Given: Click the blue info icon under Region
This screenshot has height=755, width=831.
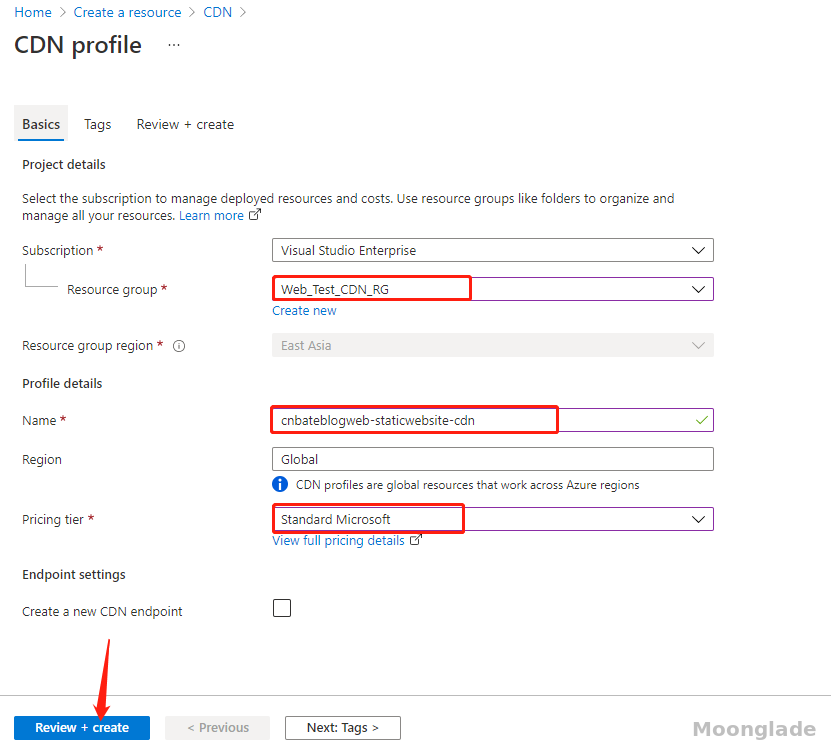Looking at the screenshot, I should click(x=280, y=484).
